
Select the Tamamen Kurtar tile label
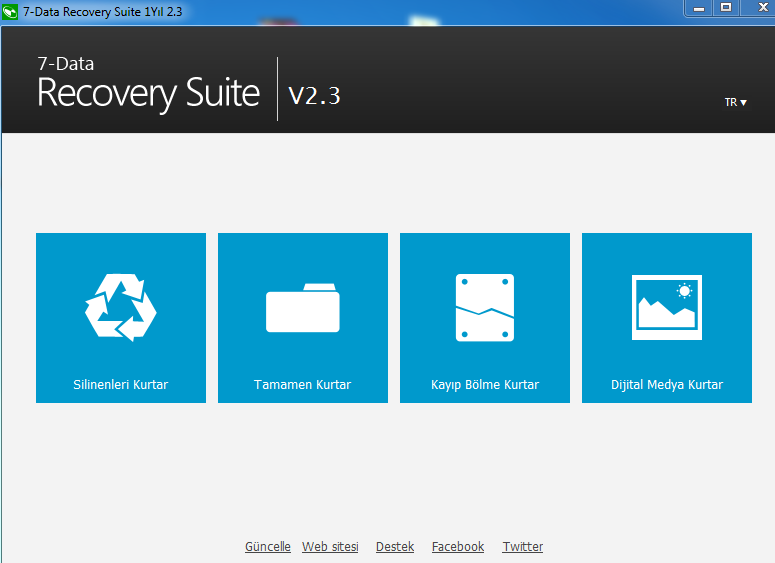point(302,385)
